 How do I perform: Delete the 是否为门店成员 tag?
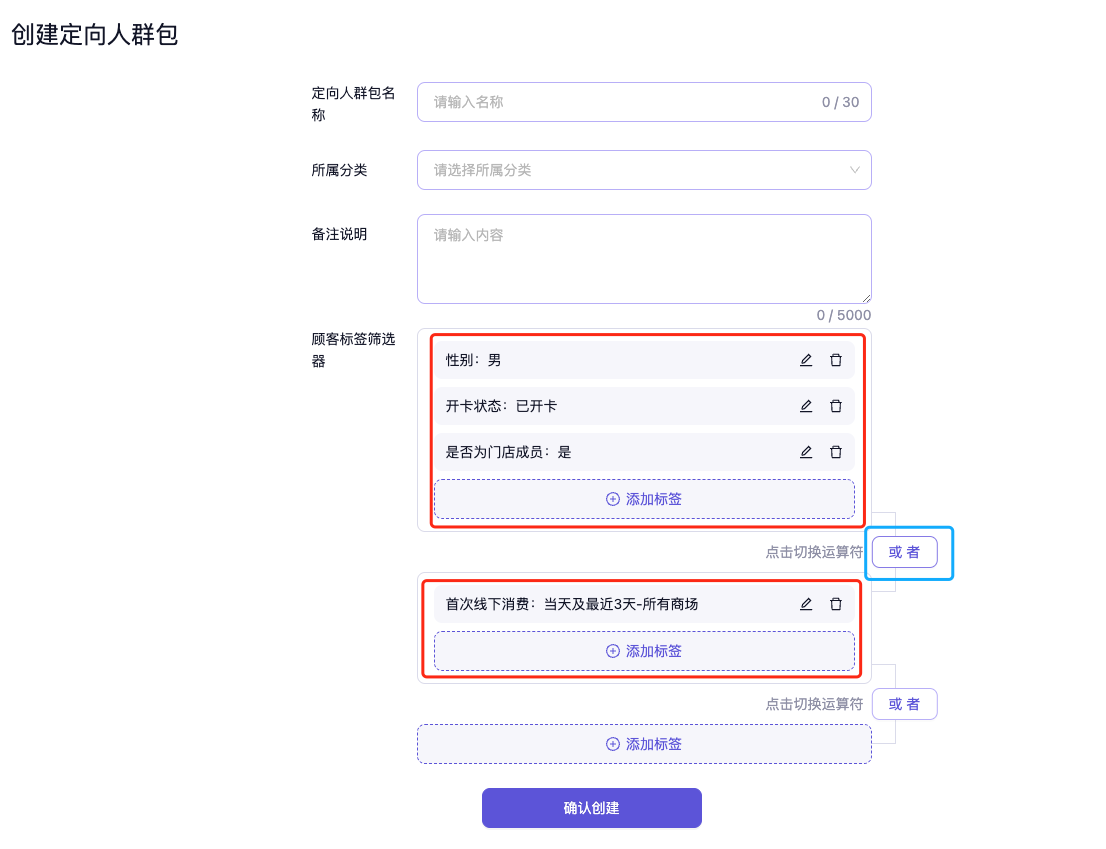(x=836, y=452)
